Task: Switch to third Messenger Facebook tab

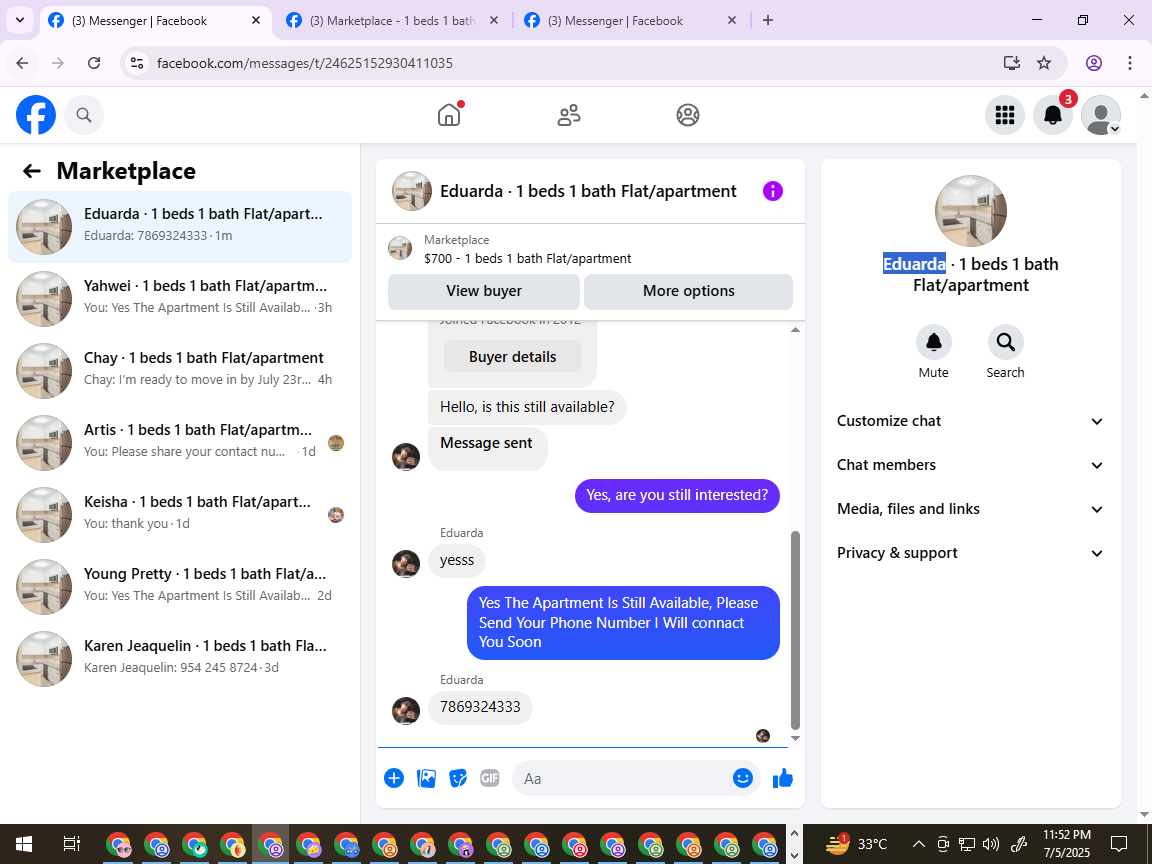Action: (x=629, y=21)
